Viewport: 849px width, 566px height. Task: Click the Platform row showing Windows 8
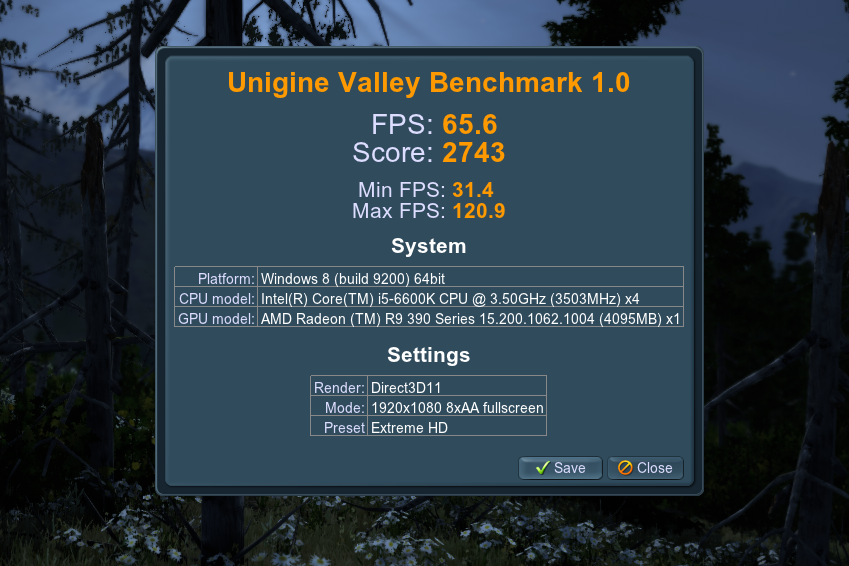(x=429, y=277)
